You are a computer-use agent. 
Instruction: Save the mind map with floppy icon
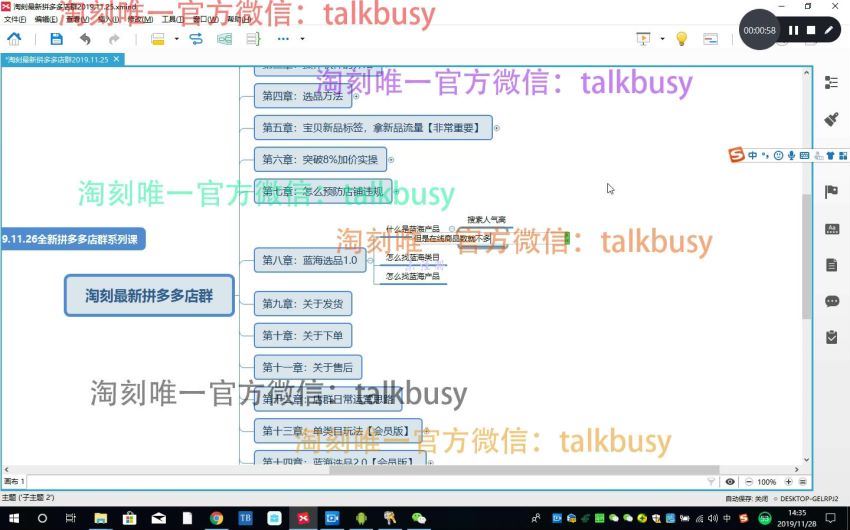[x=56, y=39]
